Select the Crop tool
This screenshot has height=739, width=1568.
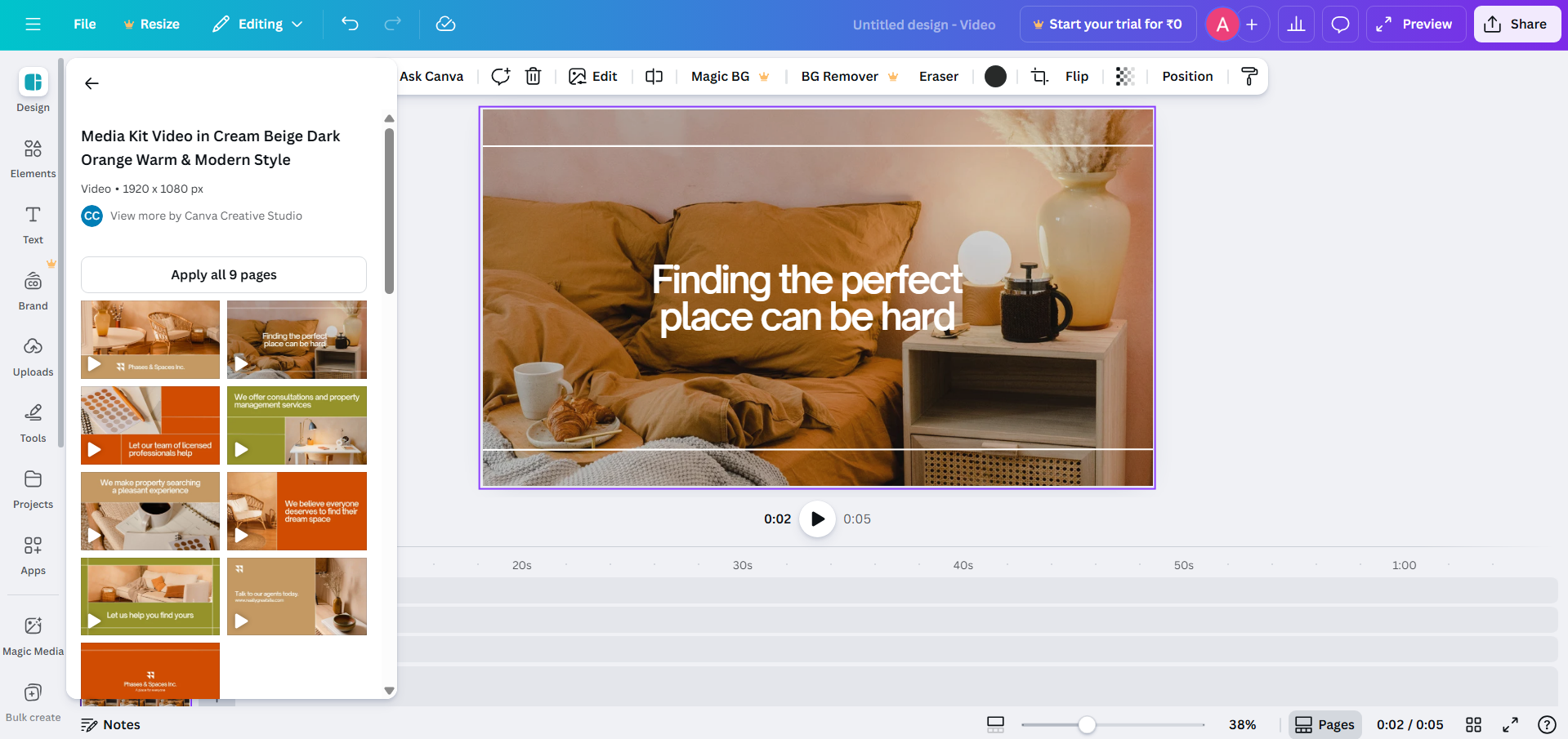click(x=1038, y=76)
